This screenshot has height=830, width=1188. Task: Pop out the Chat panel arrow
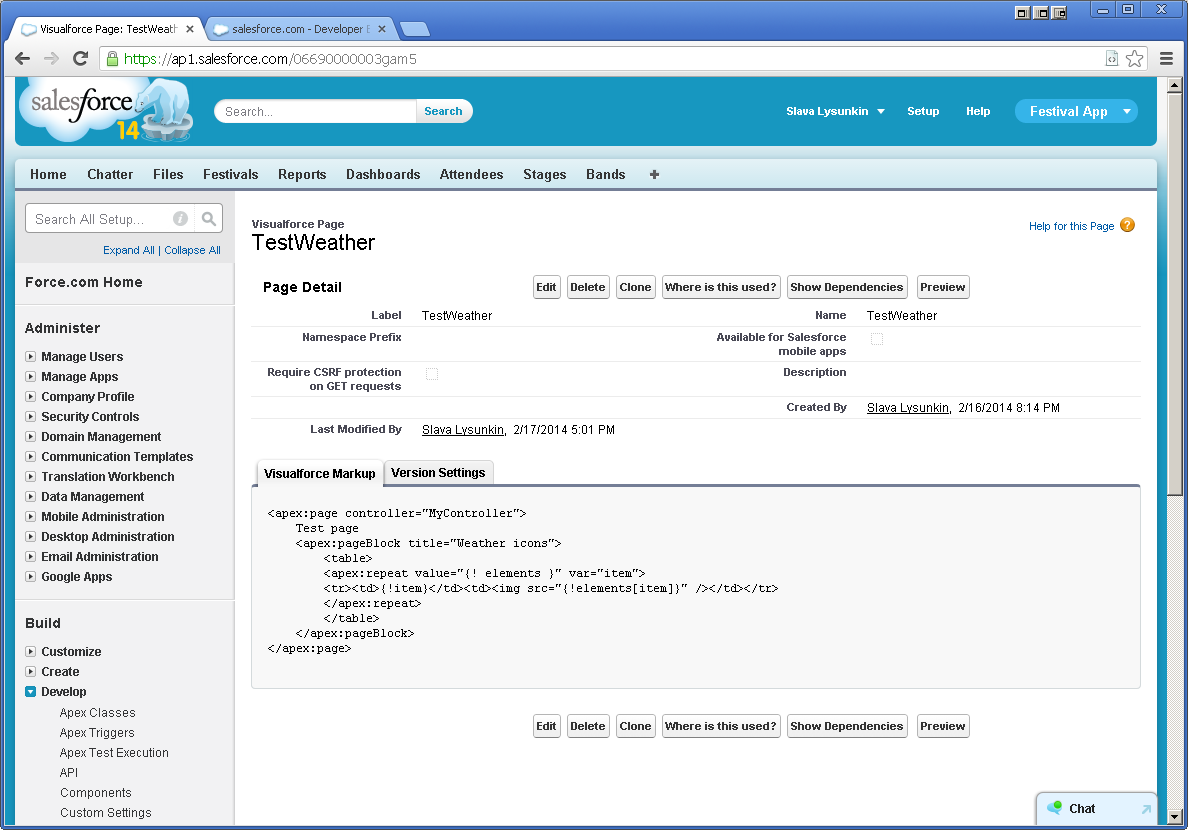[x=1146, y=809]
